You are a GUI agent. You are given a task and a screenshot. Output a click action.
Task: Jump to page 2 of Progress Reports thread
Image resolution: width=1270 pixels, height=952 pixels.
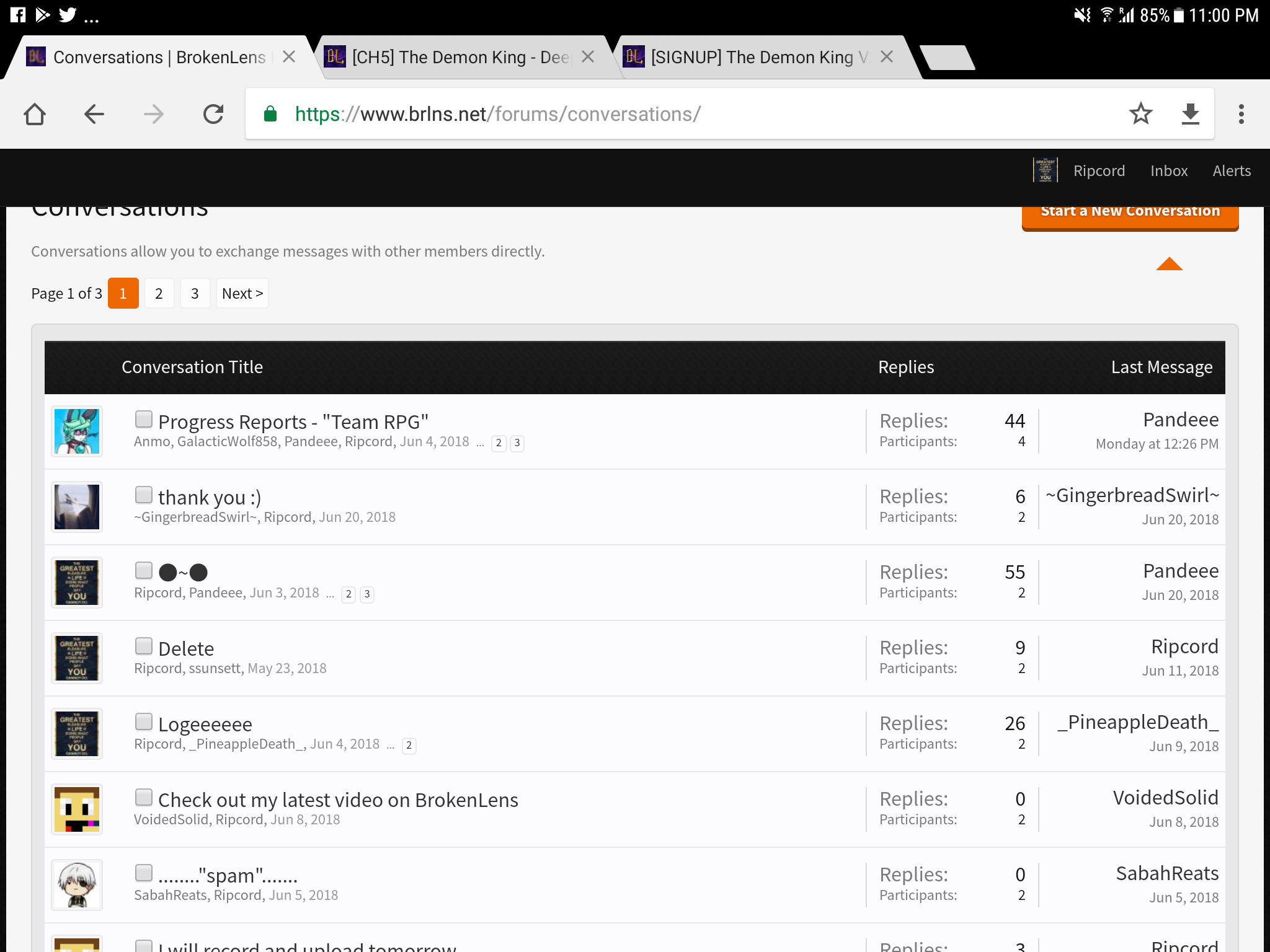click(x=499, y=443)
